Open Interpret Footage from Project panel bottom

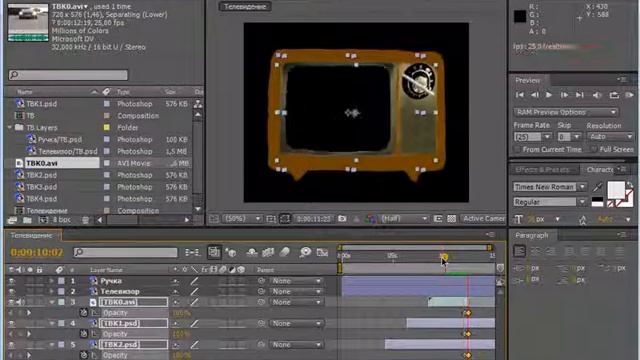coord(12,220)
